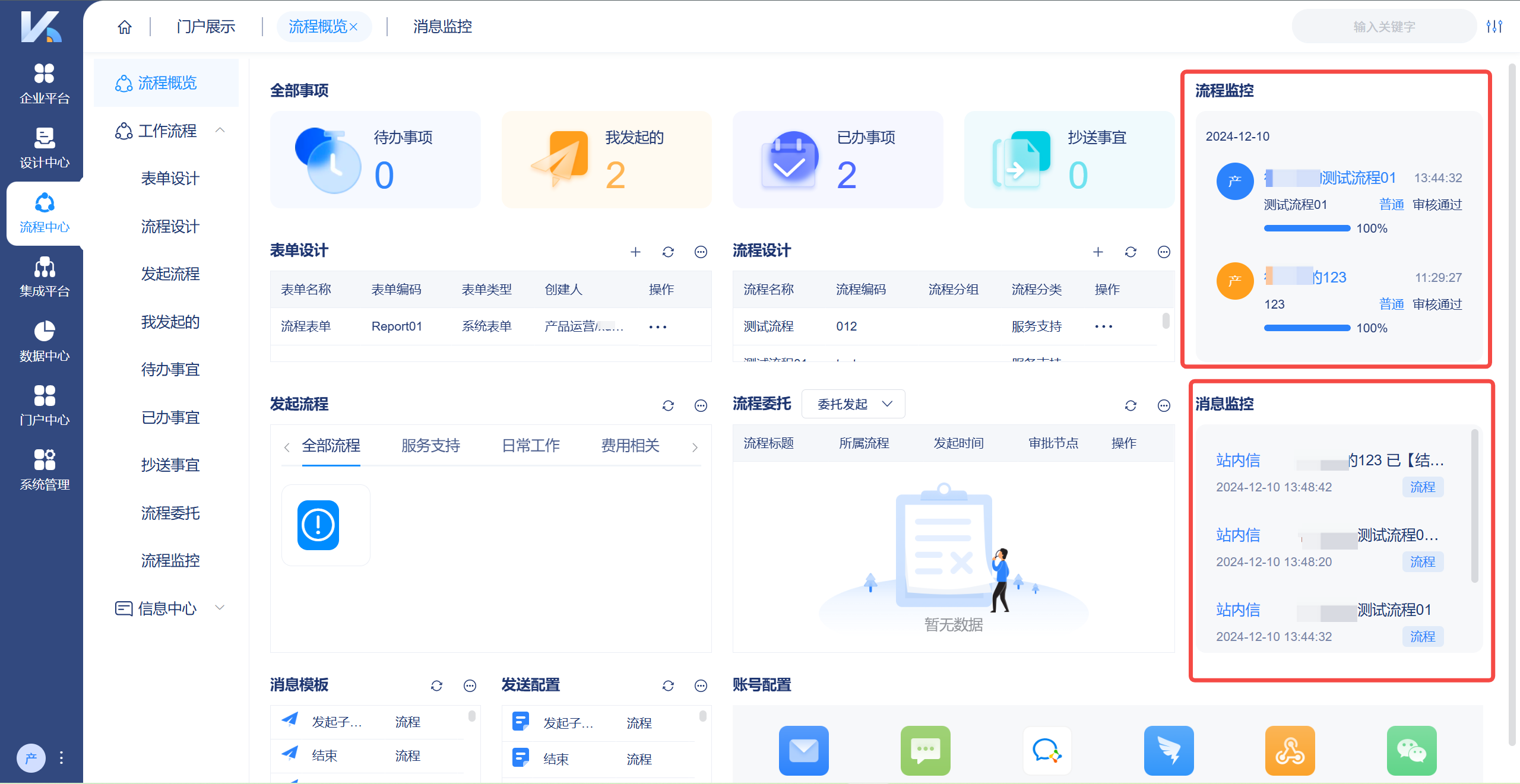Viewport: 1520px width, 784px height.
Task: Click the home icon in top bar
Action: click(124, 27)
